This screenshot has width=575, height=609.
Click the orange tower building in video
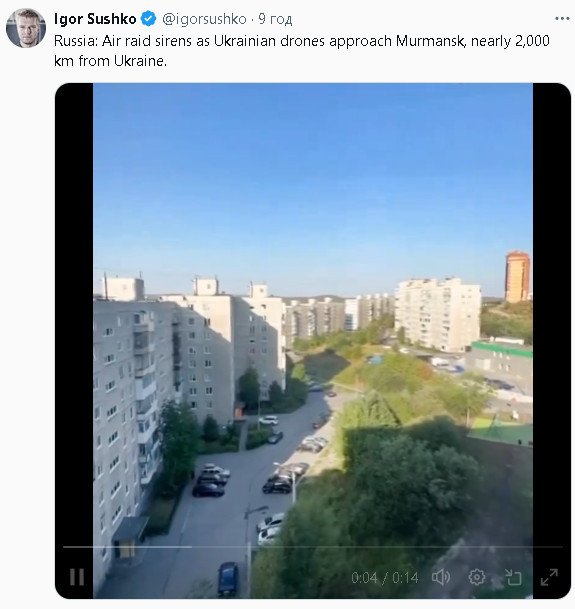(x=517, y=277)
